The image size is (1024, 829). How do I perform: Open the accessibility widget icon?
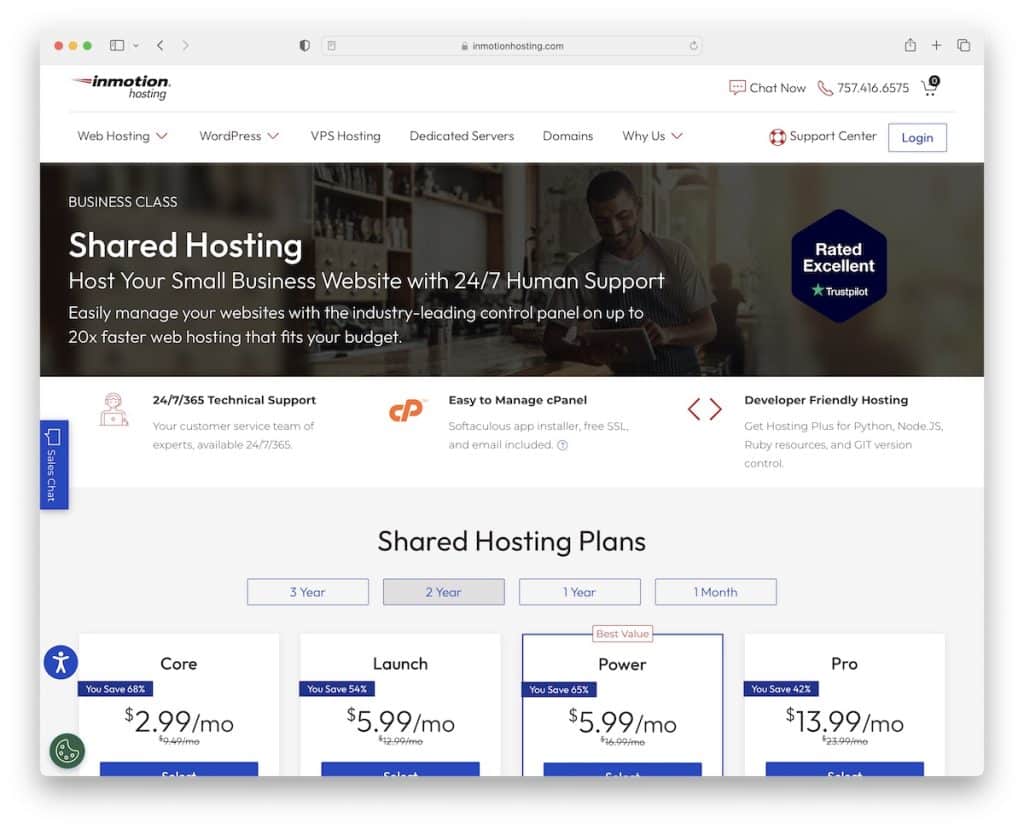pyautogui.click(x=61, y=662)
